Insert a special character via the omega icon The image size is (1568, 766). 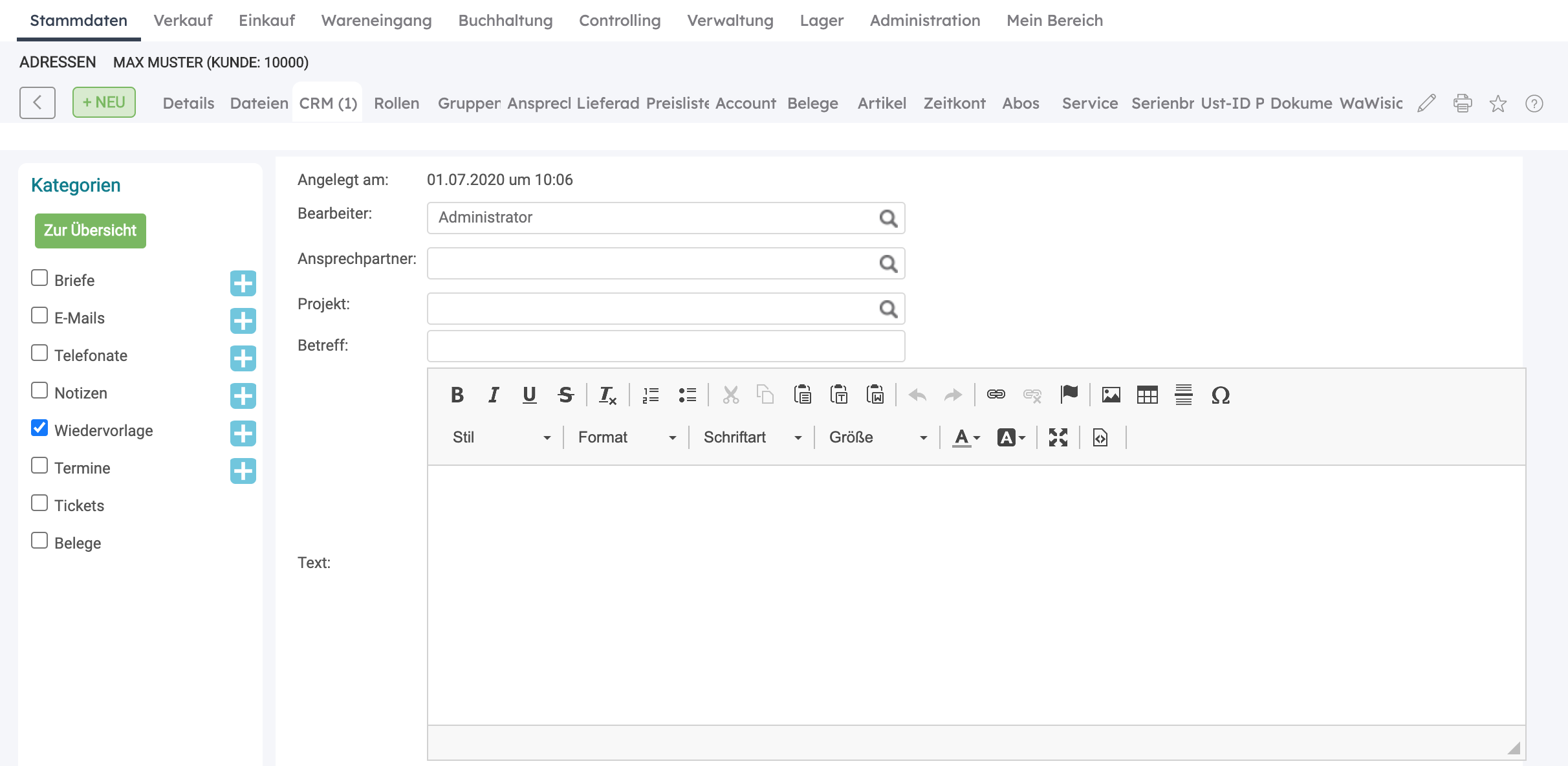(1220, 395)
